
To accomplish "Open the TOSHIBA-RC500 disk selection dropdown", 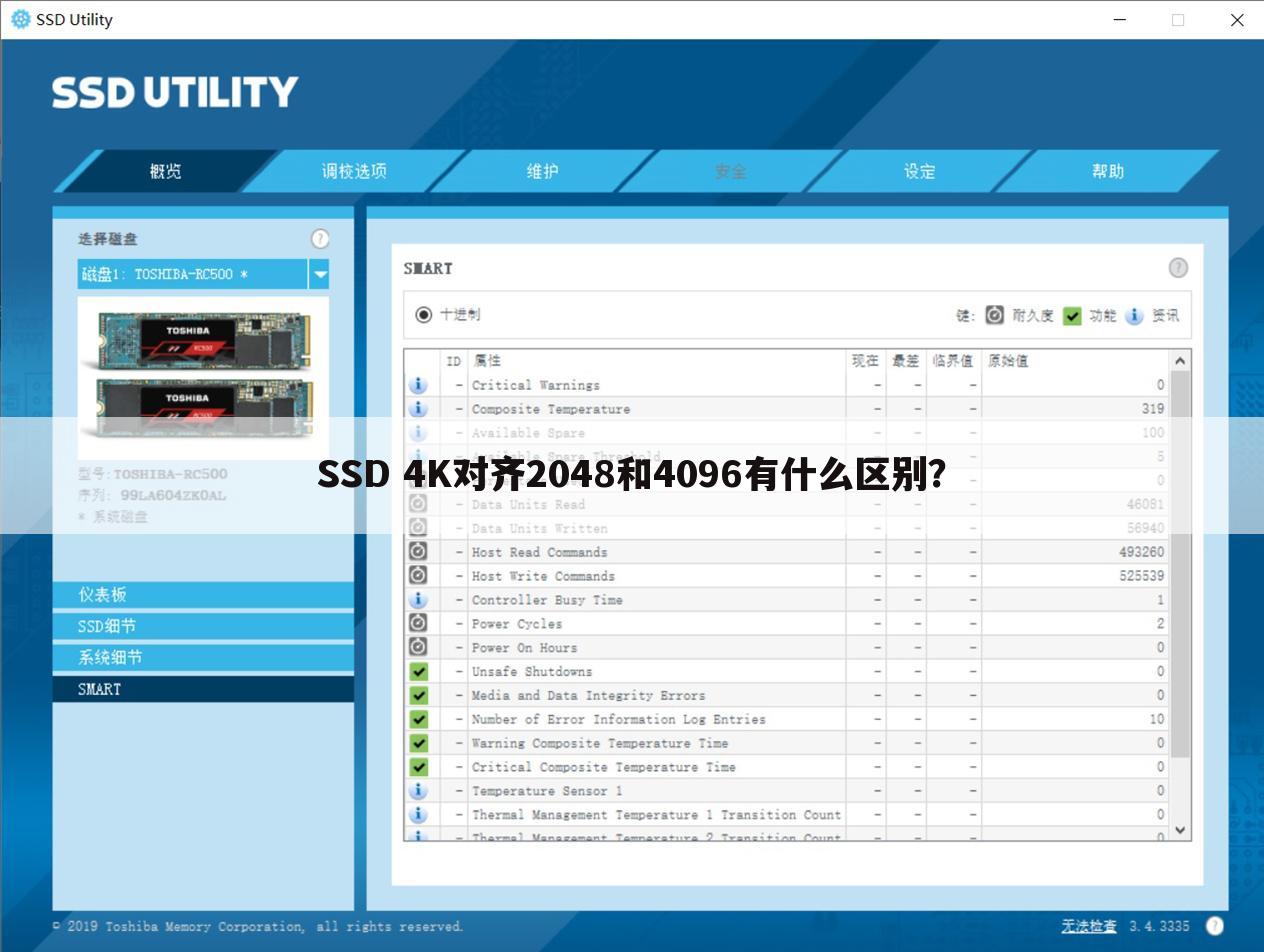I will point(319,273).
